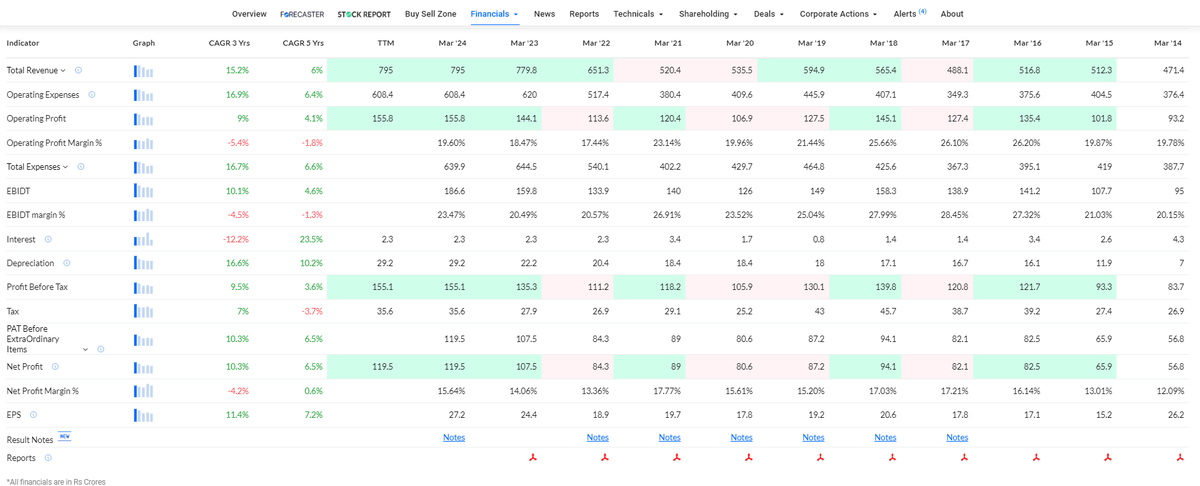Open the EBIDT margin % bar graph
Image resolution: width=1200 pixels, height=486 pixels.
click(x=143, y=215)
